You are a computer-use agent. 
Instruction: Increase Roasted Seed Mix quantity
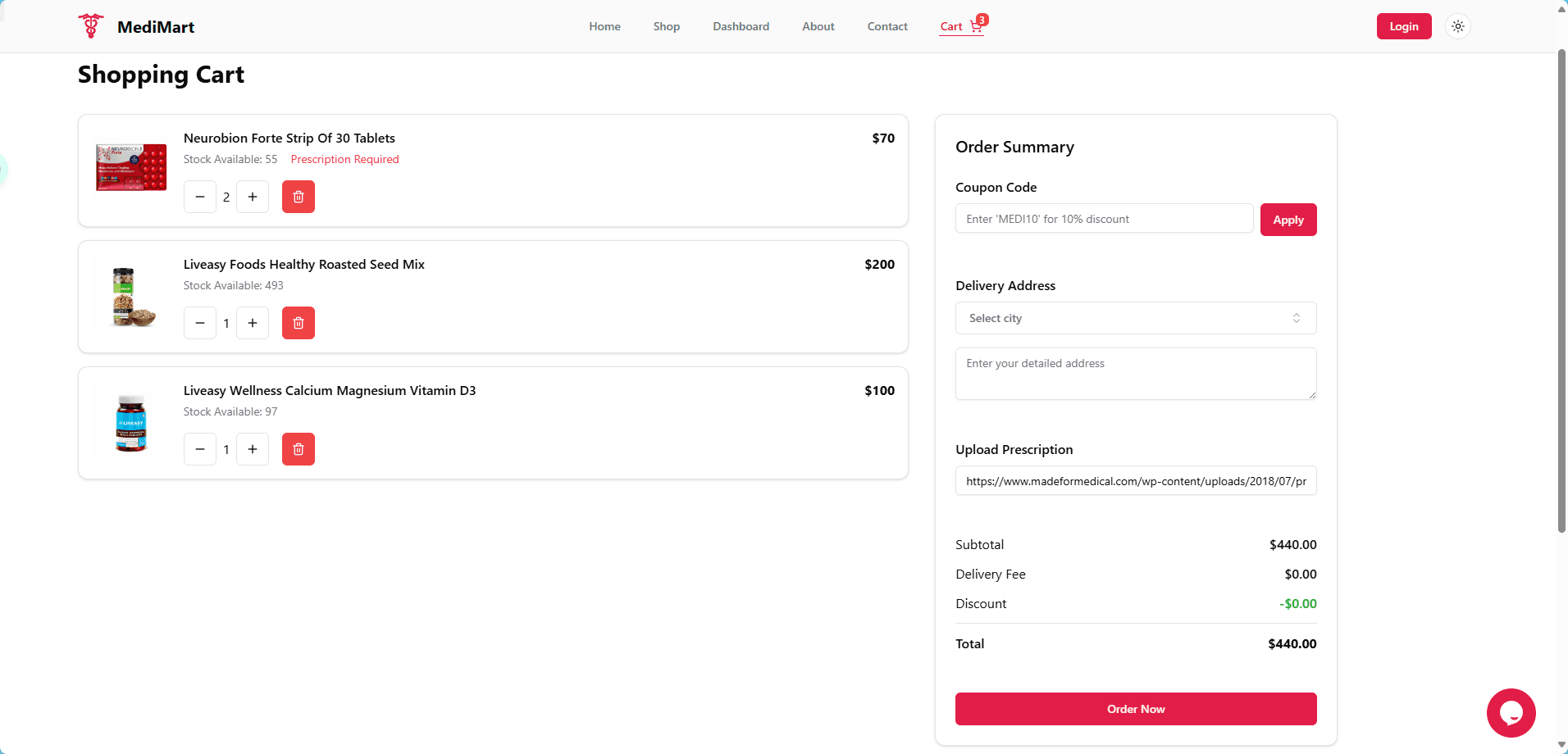(253, 323)
